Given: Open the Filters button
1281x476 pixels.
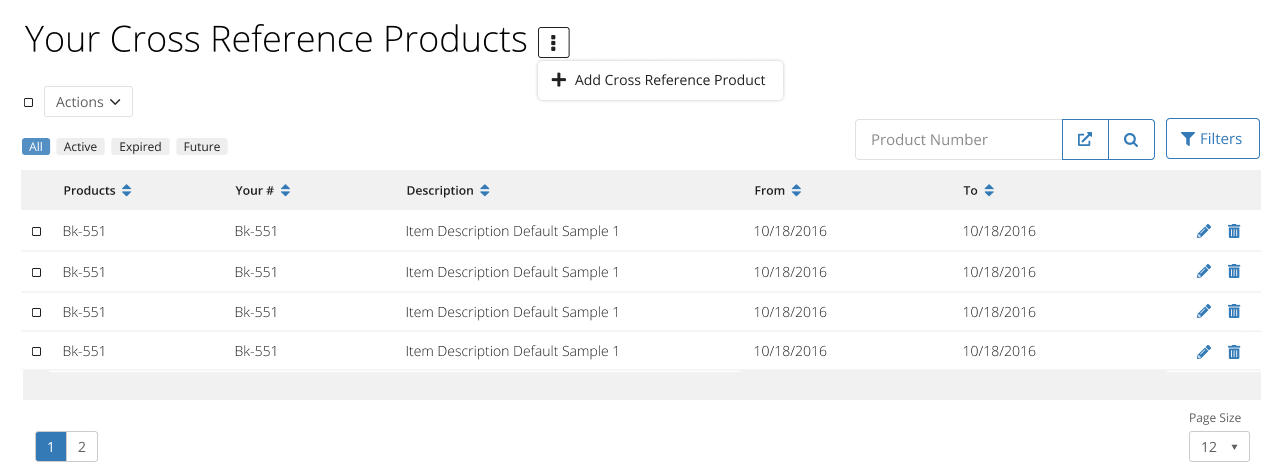Looking at the screenshot, I should 1212,140.
